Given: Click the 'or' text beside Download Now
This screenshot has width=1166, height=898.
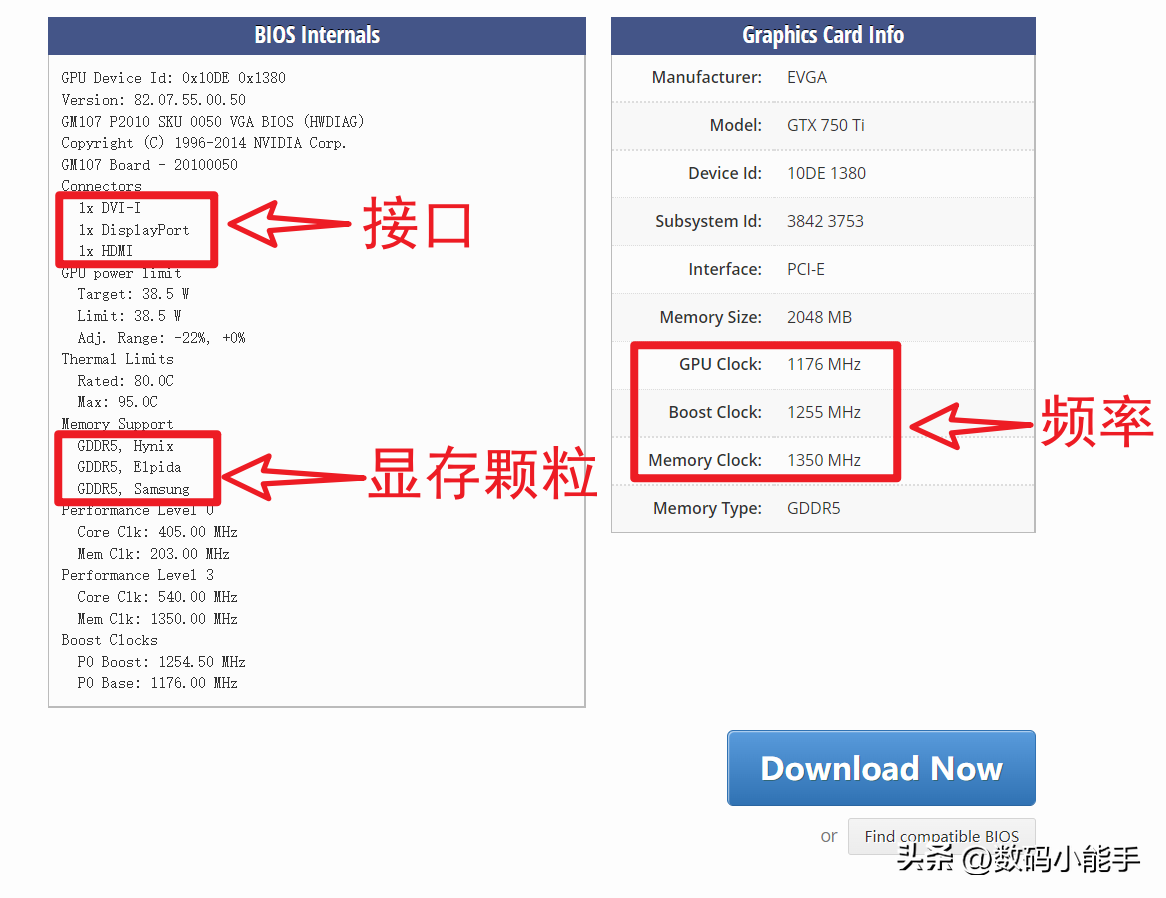Looking at the screenshot, I should pos(828,836).
